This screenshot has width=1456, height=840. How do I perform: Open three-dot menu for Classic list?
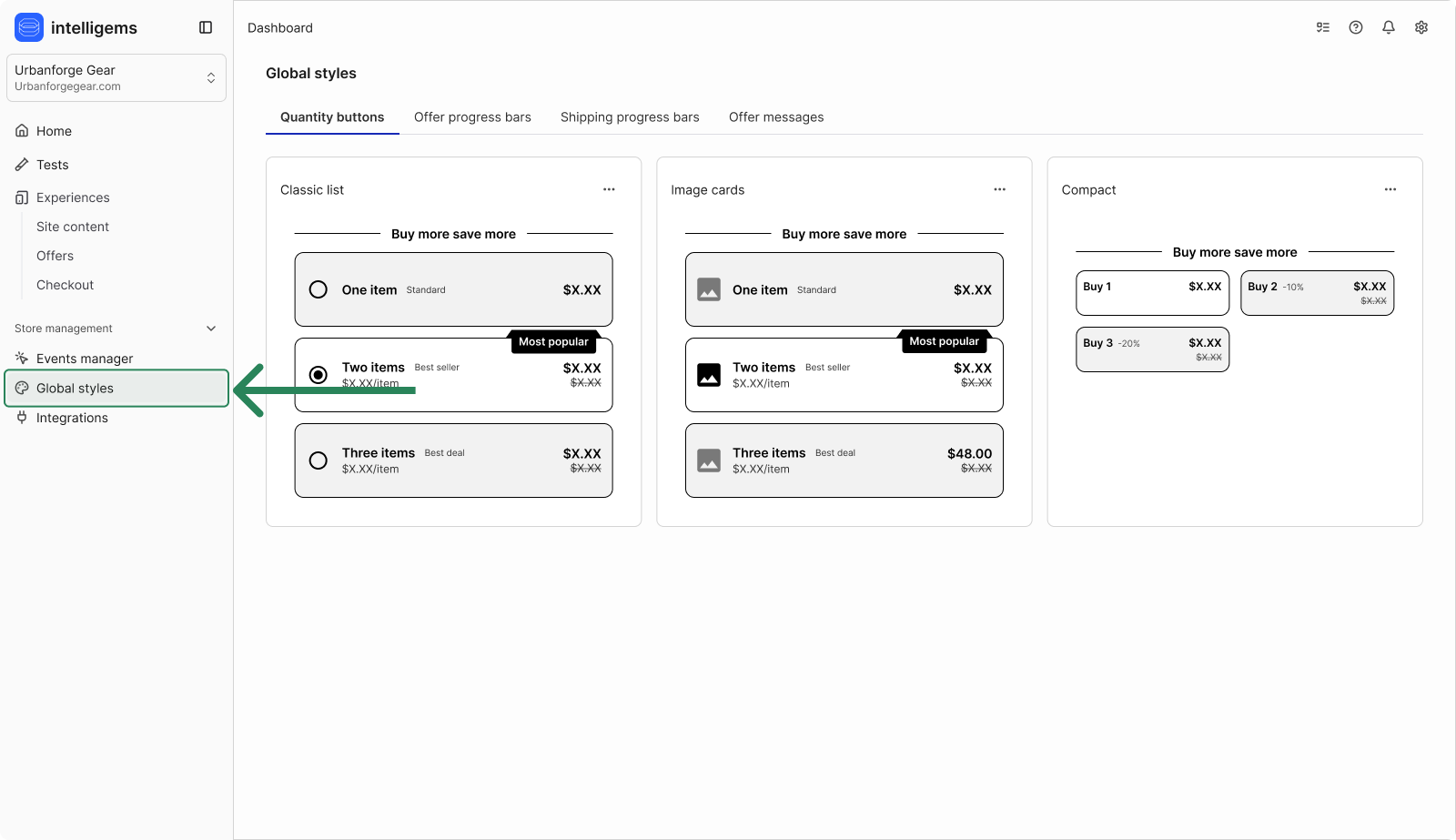pyautogui.click(x=609, y=189)
